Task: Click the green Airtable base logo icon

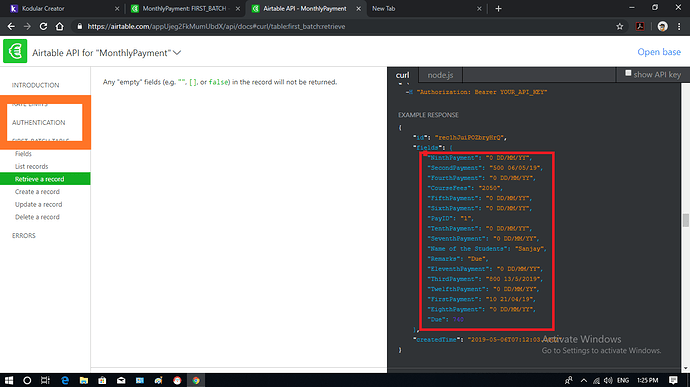Action: 15,52
